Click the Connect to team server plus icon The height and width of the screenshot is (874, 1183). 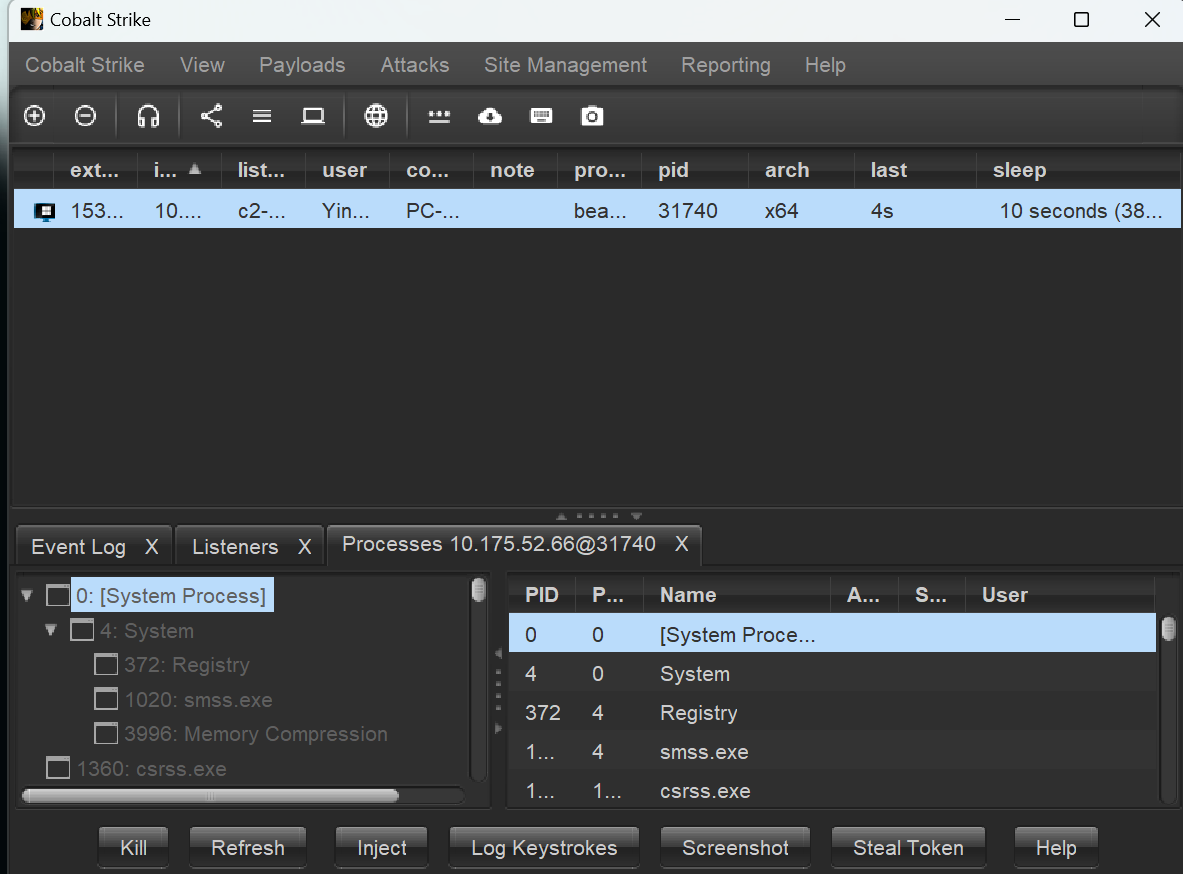[x=35, y=116]
